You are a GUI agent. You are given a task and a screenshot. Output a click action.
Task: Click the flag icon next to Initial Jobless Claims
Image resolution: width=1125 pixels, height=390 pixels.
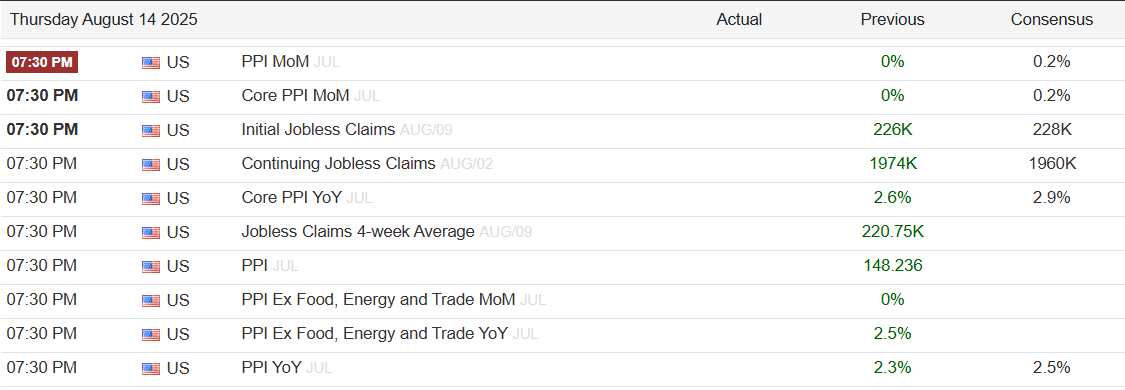[151, 130]
